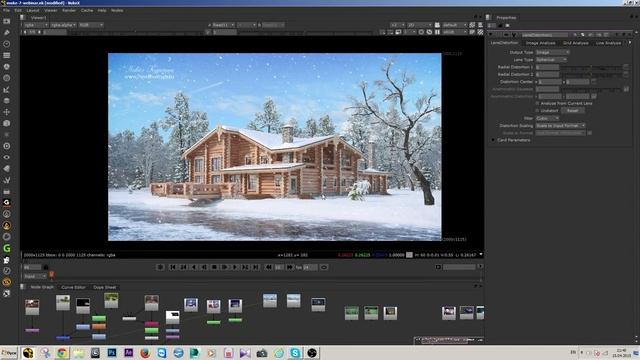Click the After Effects icon in taskbar
The height and width of the screenshot is (360, 640).
tap(129, 353)
